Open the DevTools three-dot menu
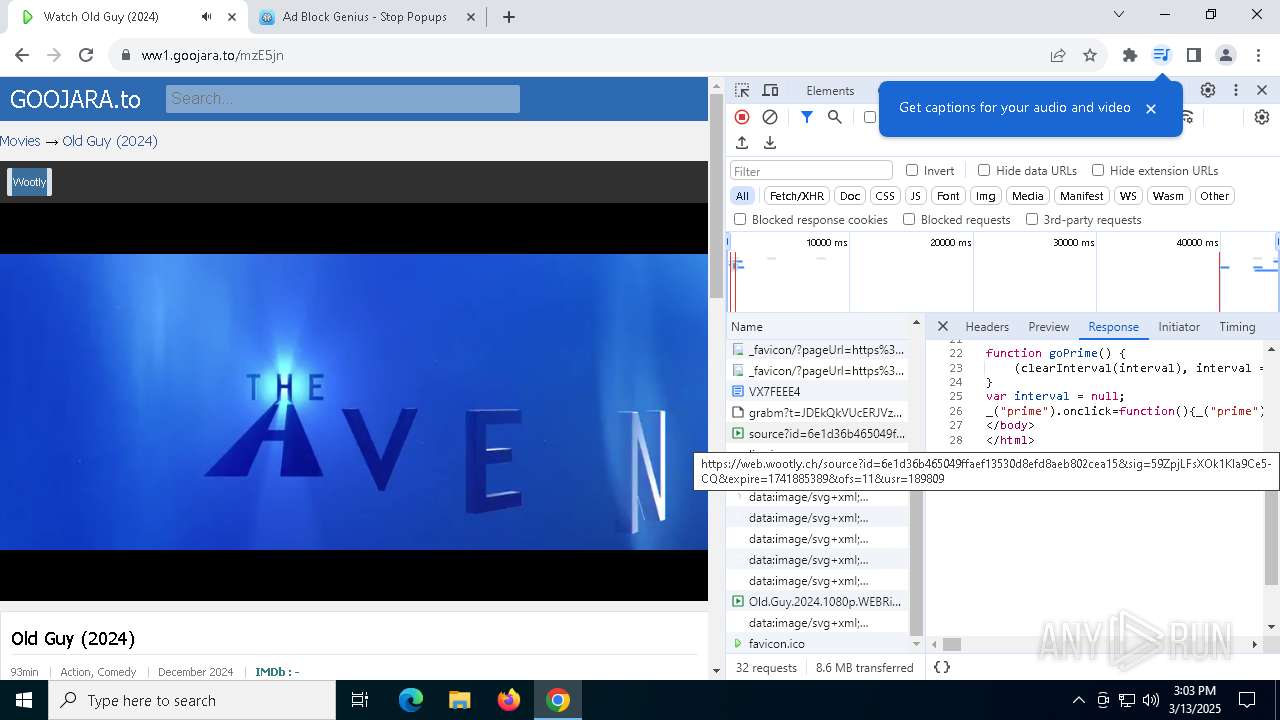This screenshot has height=720, width=1280. [1236, 90]
